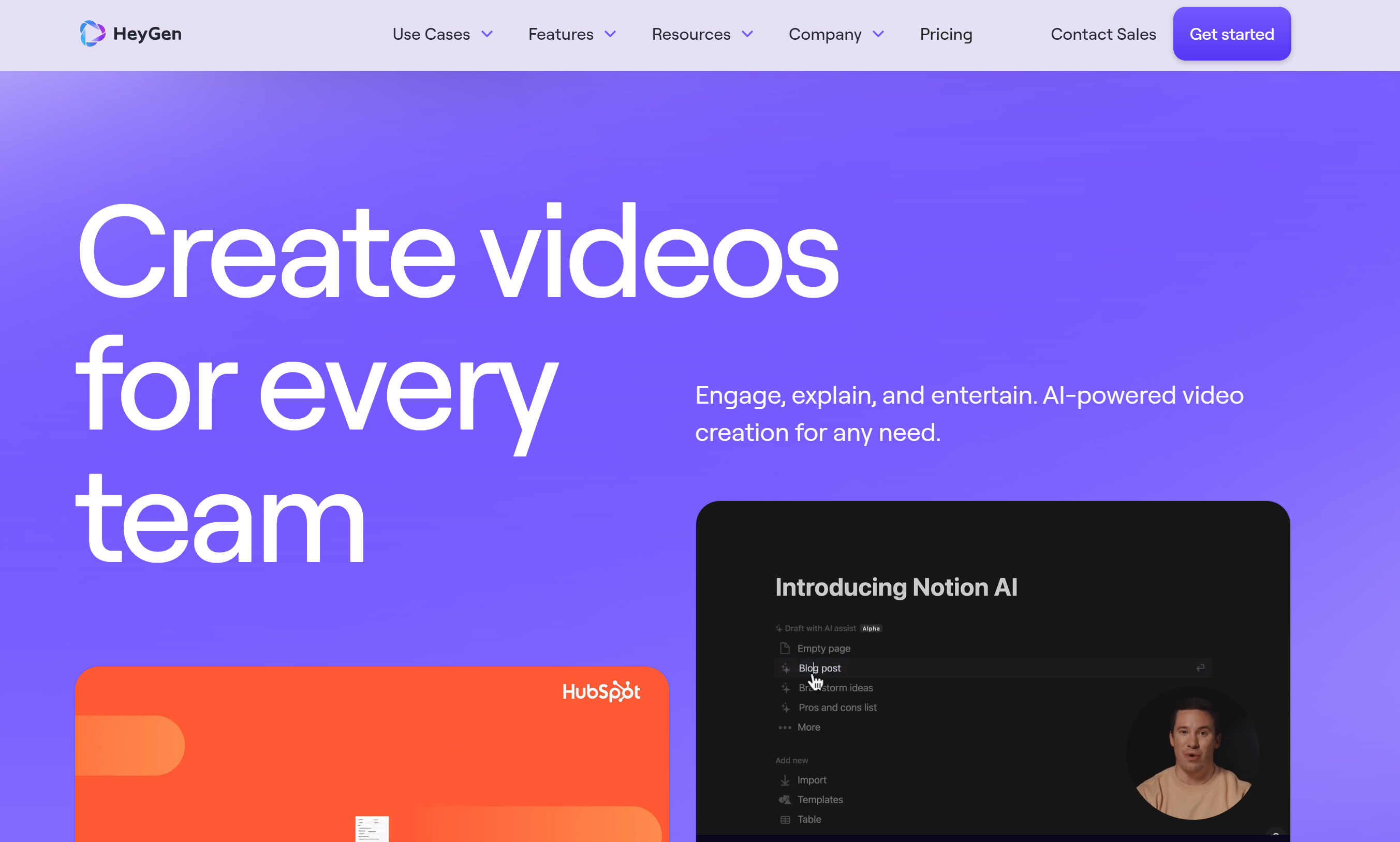The width and height of the screenshot is (1400, 842).
Task: Open the Resources dropdown arrow
Action: [x=748, y=34]
